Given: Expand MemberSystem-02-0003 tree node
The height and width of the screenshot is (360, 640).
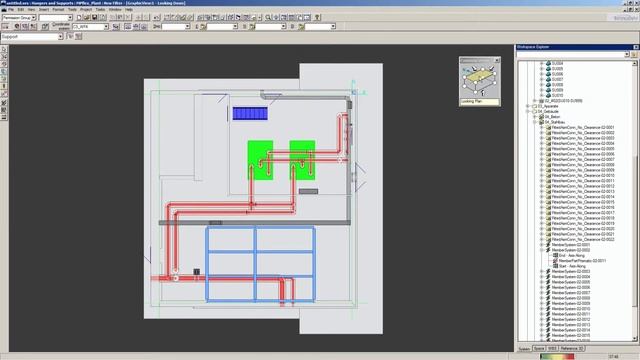Looking at the screenshot, I should (x=542, y=271).
